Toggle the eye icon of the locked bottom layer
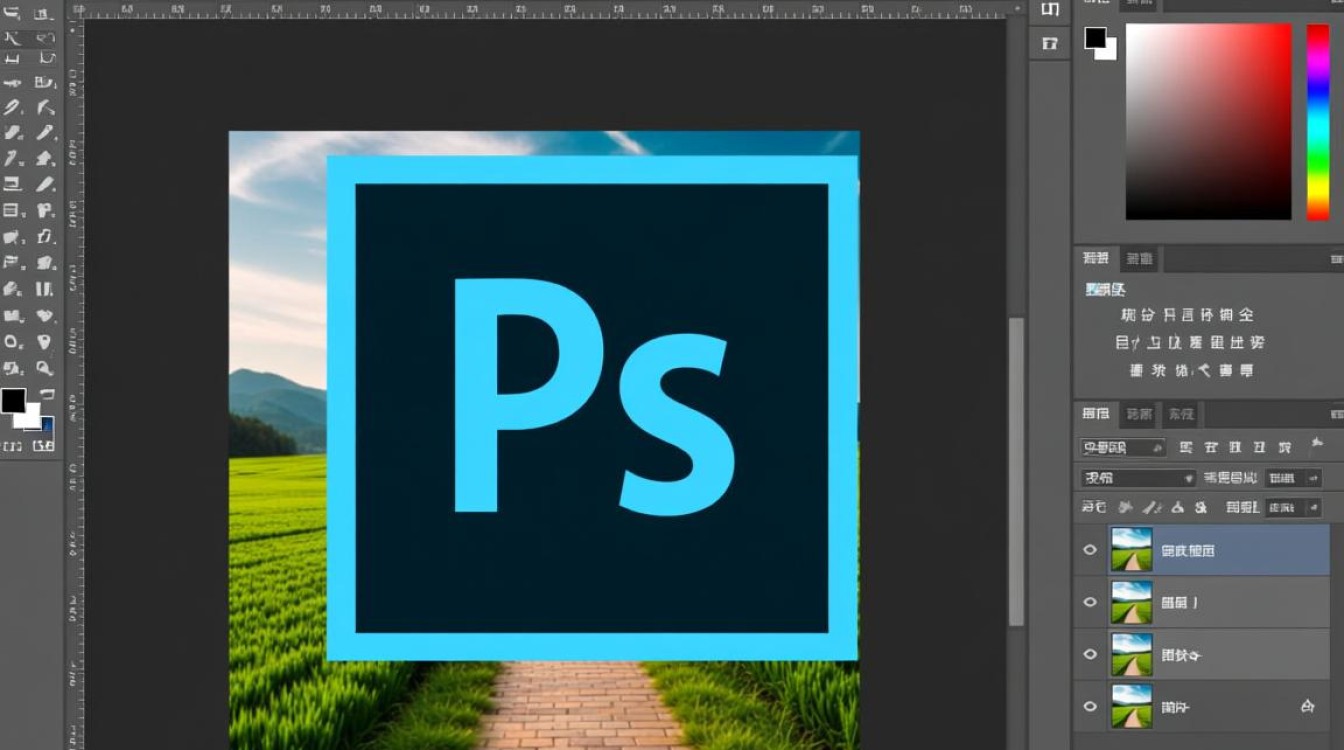Viewport: 1344px width, 750px height. [x=1090, y=706]
